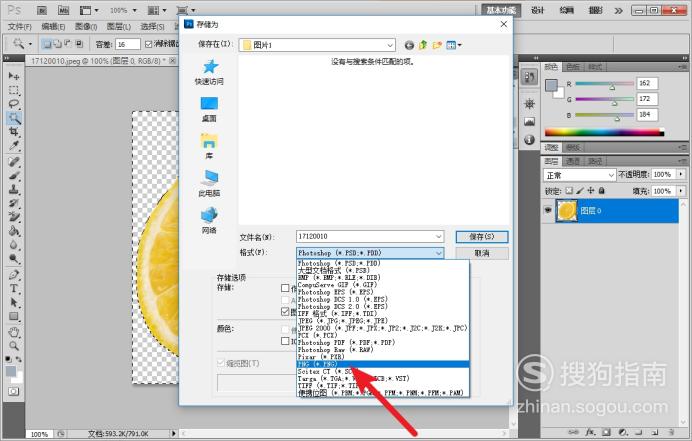Toggle anti-alias checkbox in options bar
The width and height of the screenshot is (692, 441).
click(148, 44)
